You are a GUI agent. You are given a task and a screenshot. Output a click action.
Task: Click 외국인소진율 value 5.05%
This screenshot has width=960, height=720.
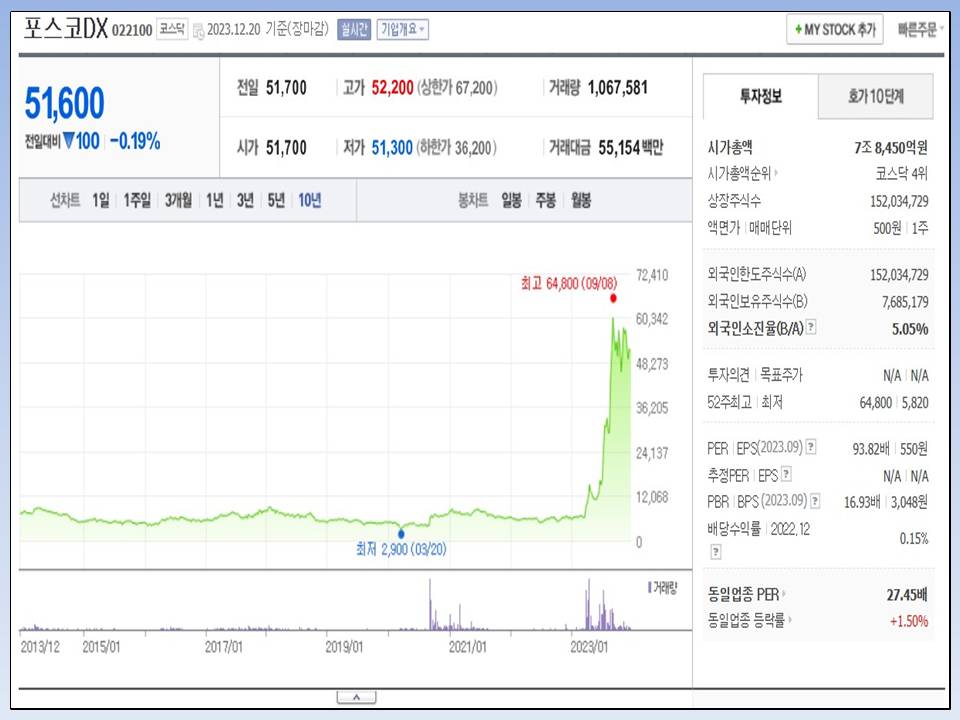point(910,329)
